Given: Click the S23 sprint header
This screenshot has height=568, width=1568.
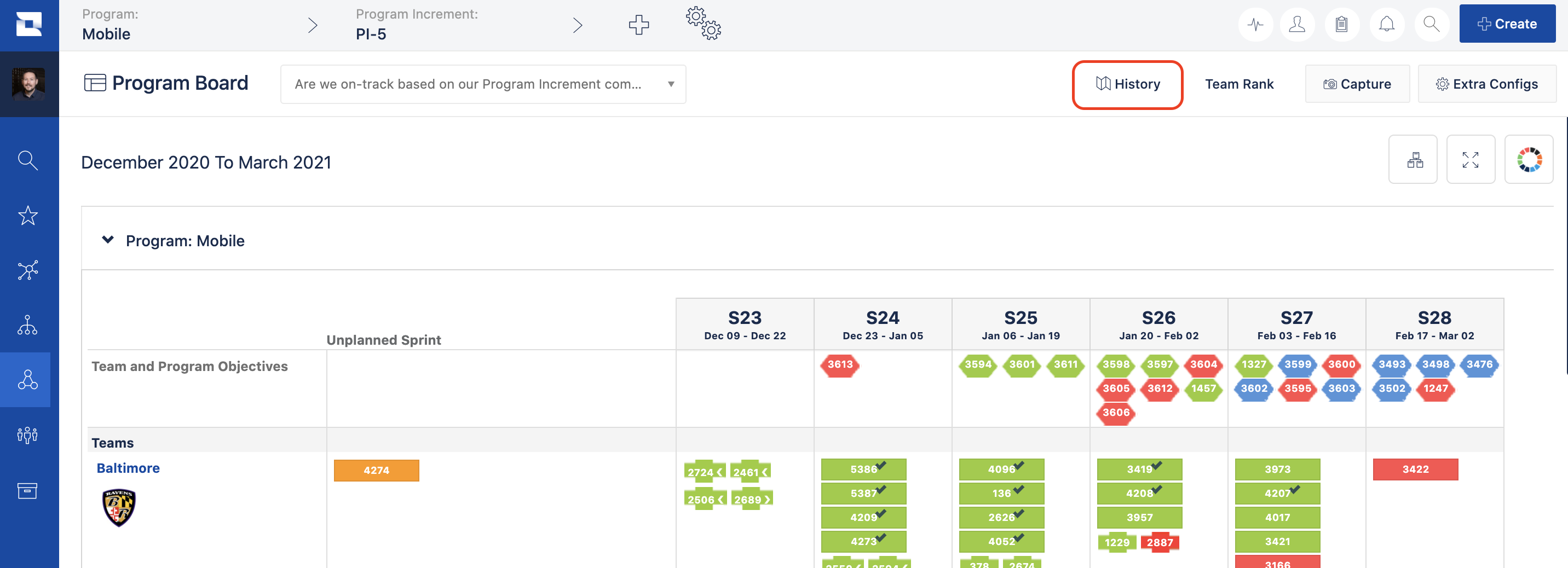Looking at the screenshot, I should 745,324.
